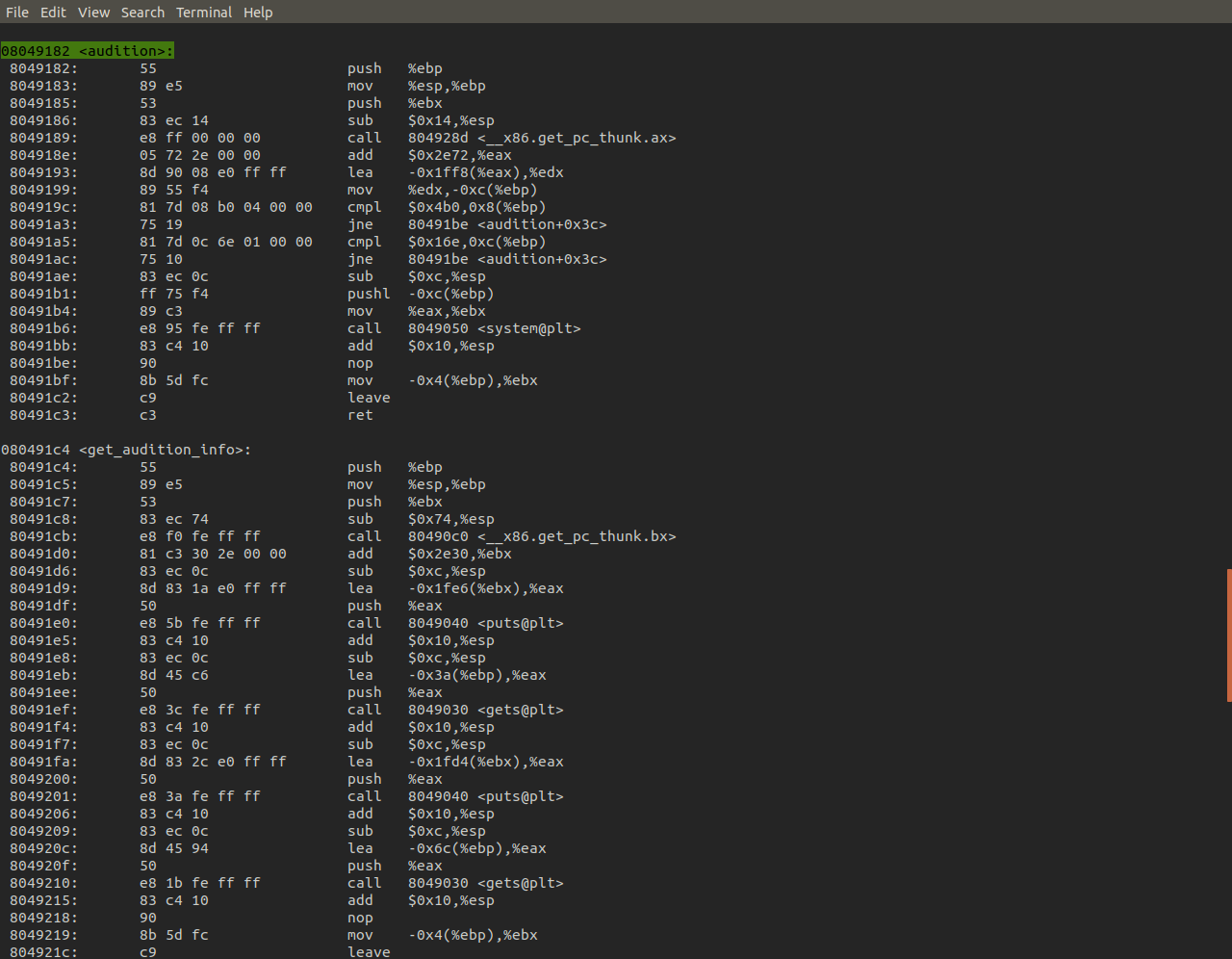Viewport: 1232px width, 959px height.
Task: Click the cmpl $0x4b0,0x8(%ebp) operand
Action: pos(476,207)
